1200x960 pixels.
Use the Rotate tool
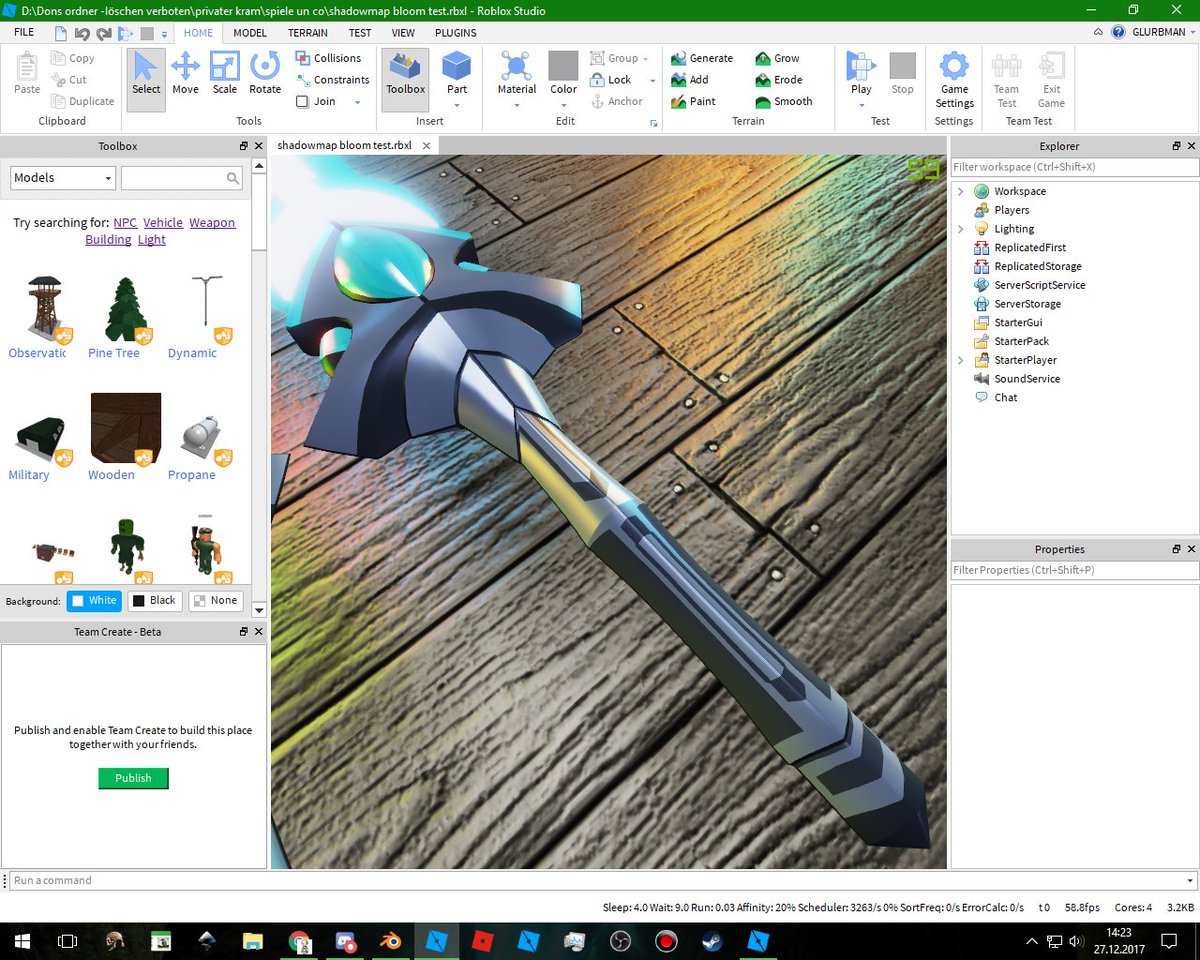265,75
